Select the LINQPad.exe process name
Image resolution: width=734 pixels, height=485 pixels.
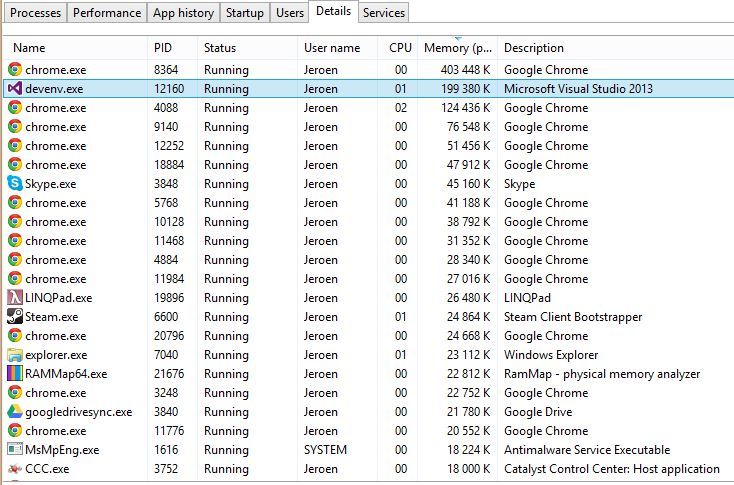59,298
